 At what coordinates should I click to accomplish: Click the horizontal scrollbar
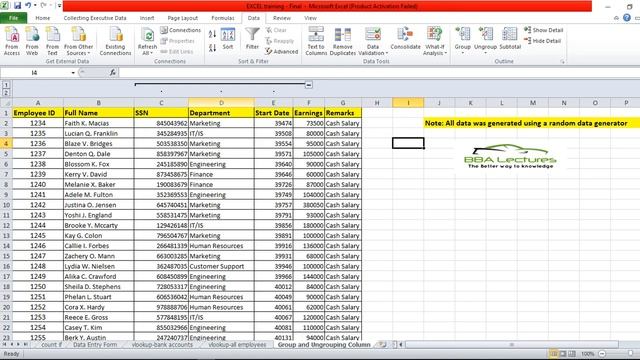(511, 344)
